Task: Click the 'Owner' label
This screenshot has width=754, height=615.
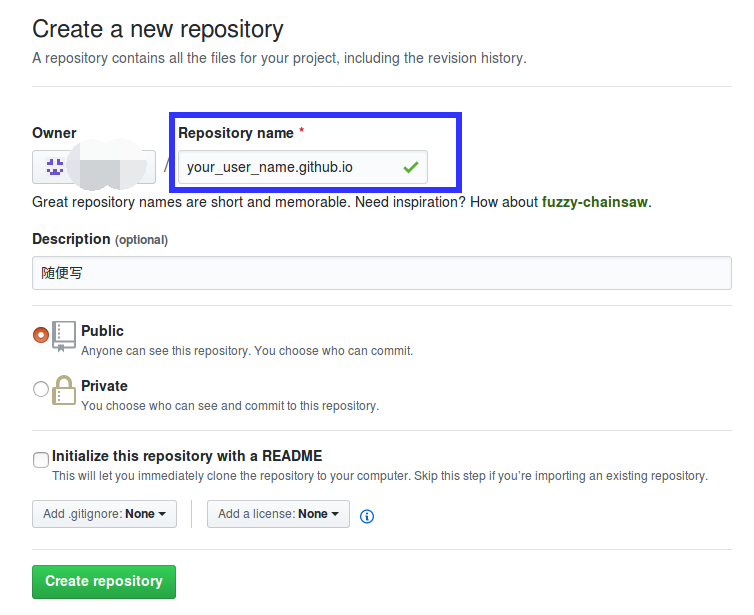Action: (54, 133)
